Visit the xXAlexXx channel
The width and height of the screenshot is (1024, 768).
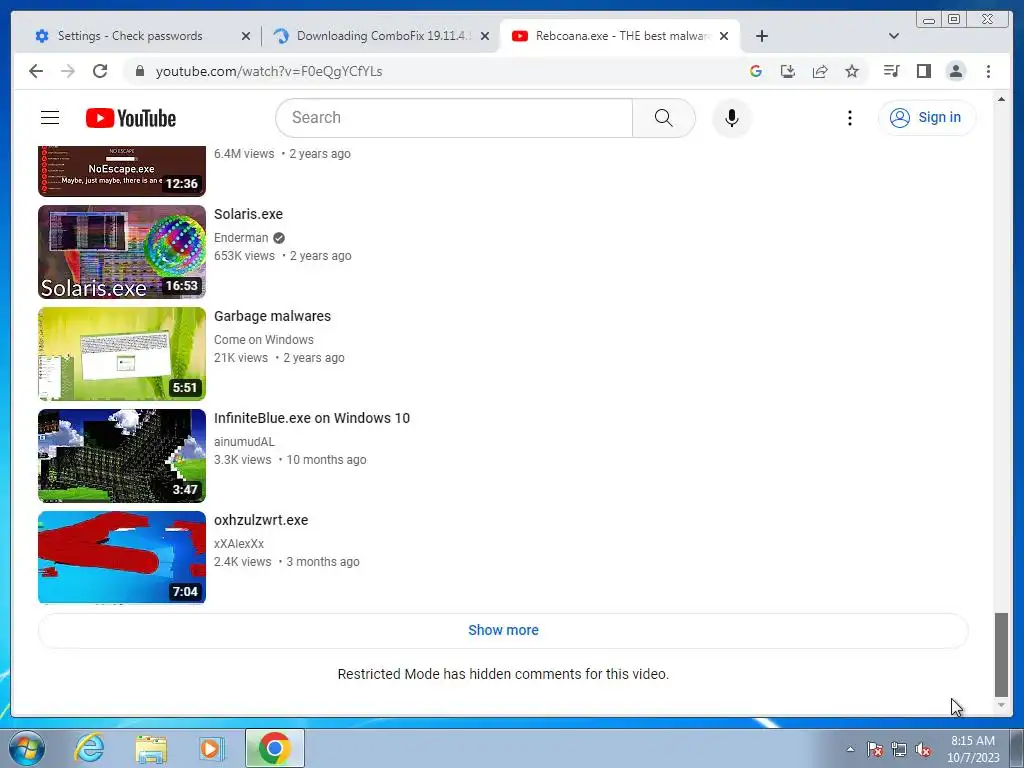[x=238, y=543]
